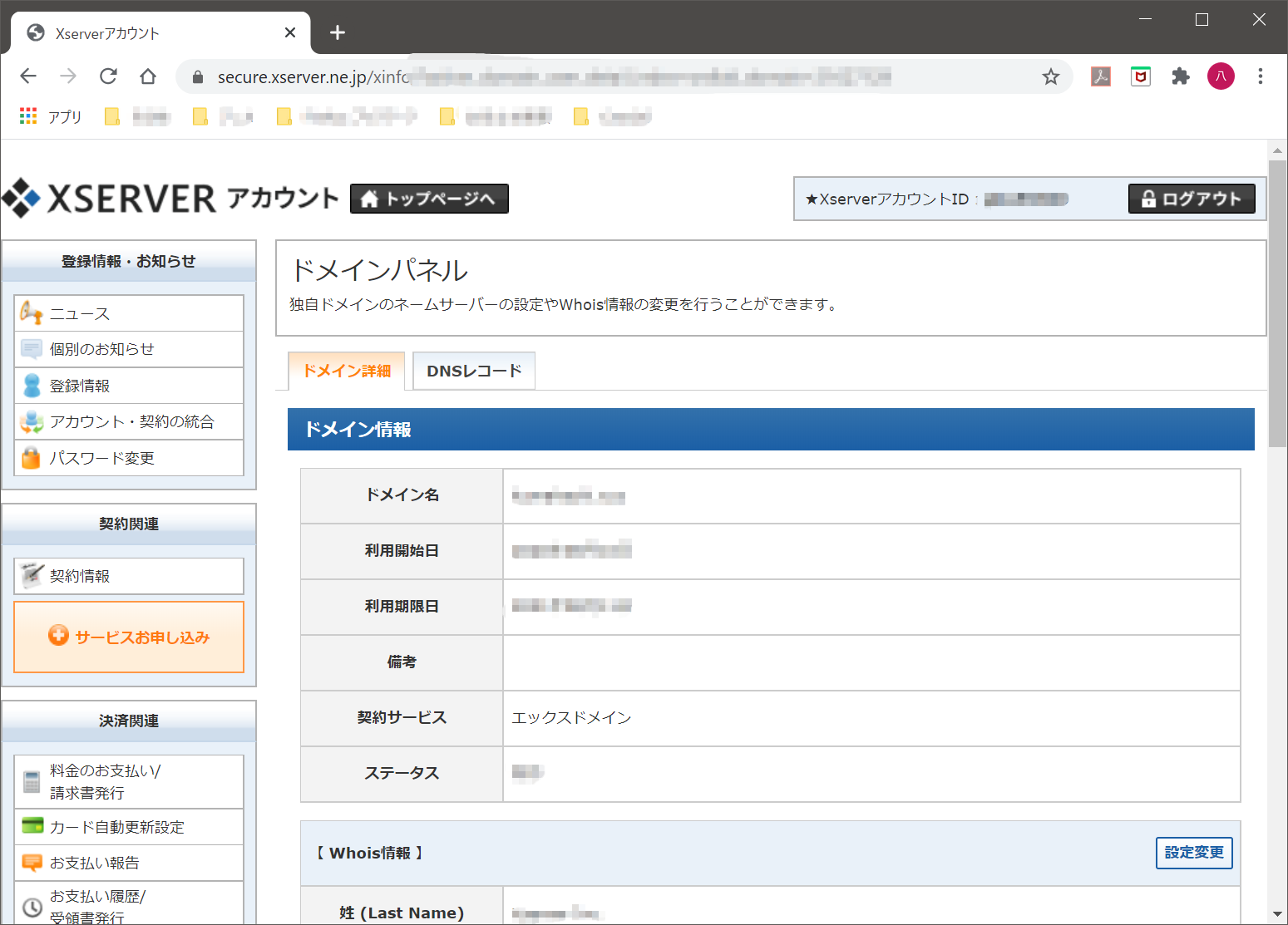Open お支払い履歴/受領書発行

pos(129,903)
